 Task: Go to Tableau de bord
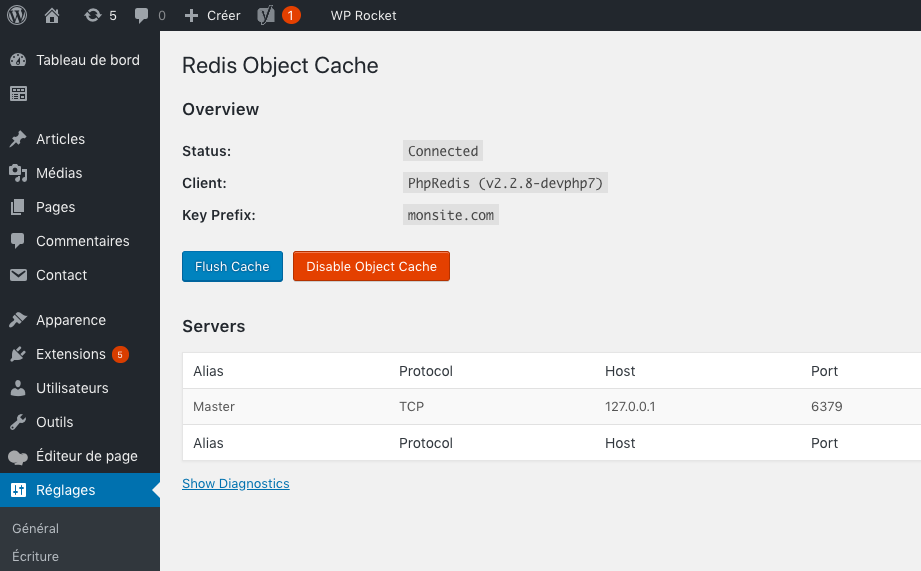coord(88,60)
